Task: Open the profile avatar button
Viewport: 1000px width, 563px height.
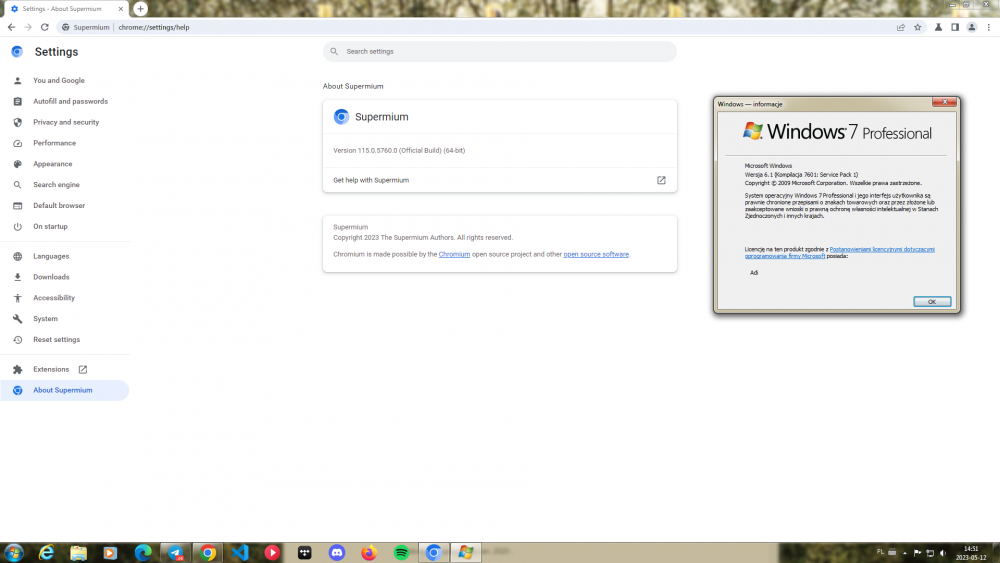Action: tap(971, 27)
